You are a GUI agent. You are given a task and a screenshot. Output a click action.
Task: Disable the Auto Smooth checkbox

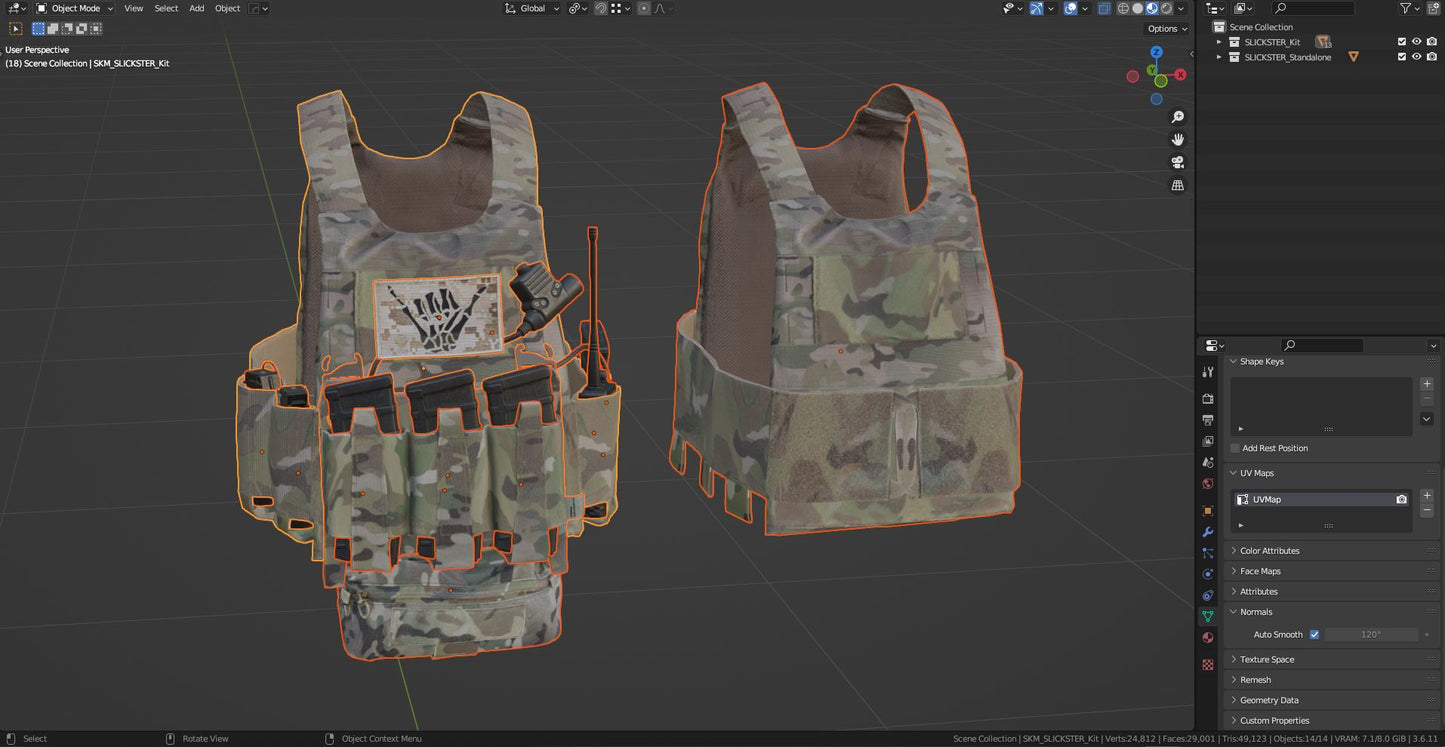[1314, 635]
